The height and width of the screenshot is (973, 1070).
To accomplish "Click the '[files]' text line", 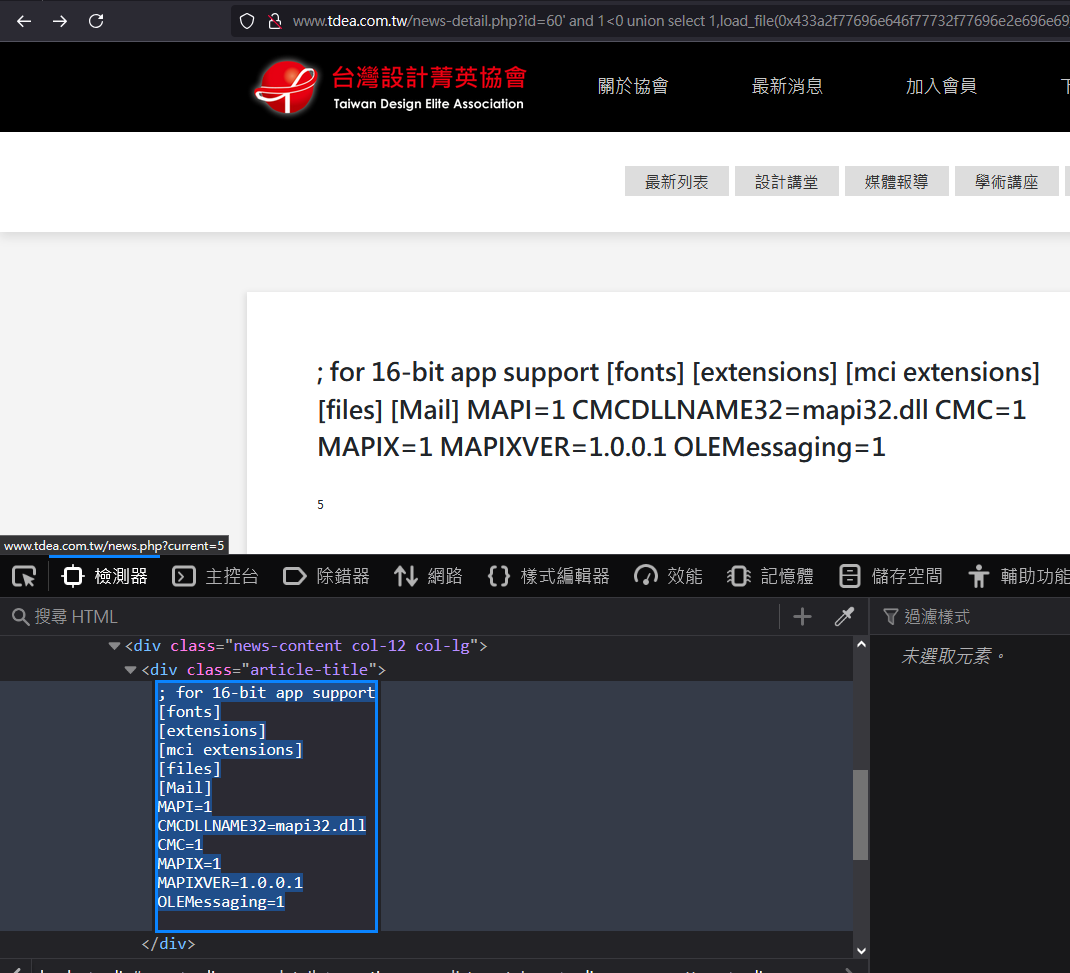I will (x=189, y=769).
